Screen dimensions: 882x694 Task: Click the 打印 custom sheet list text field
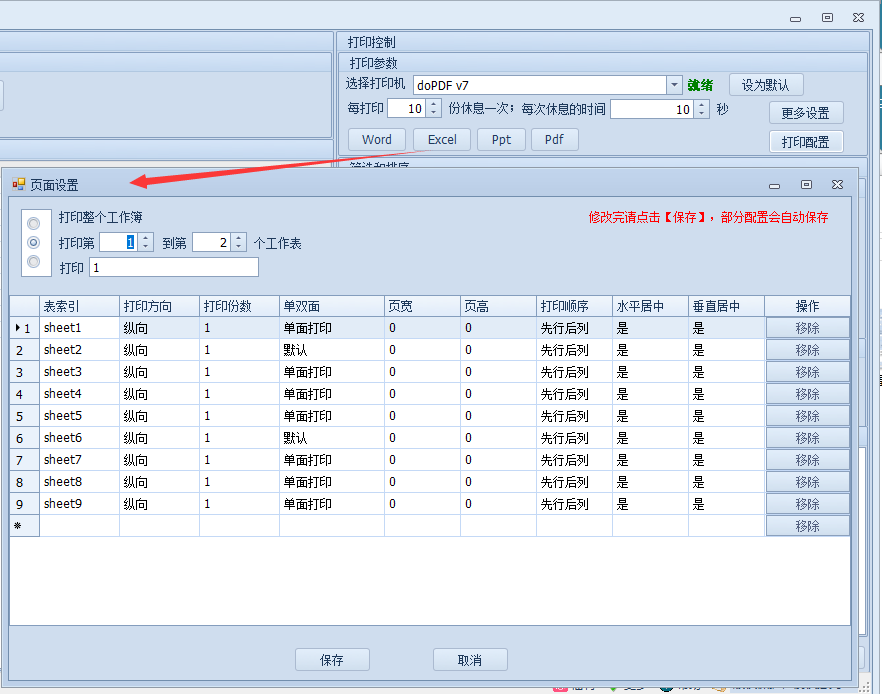coord(174,267)
